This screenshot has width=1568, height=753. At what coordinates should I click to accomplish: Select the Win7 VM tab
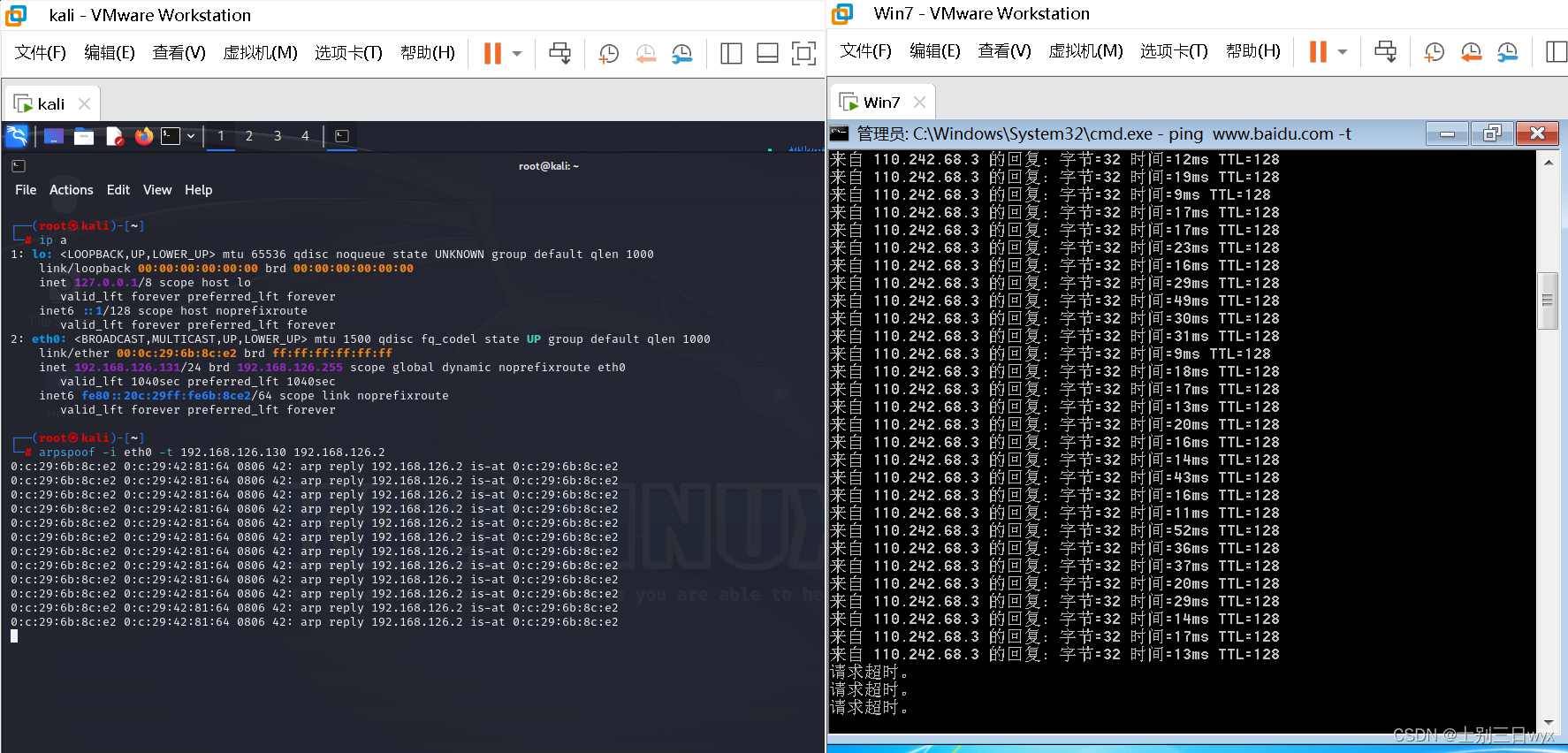pyautogui.click(x=881, y=102)
